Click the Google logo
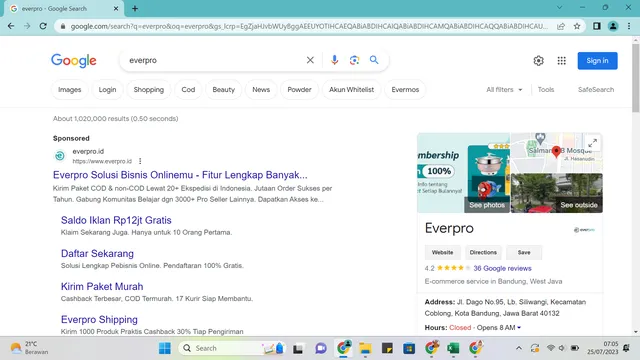The height and width of the screenshot is (360, 640). pyautogui.click(x=74, y=60)
